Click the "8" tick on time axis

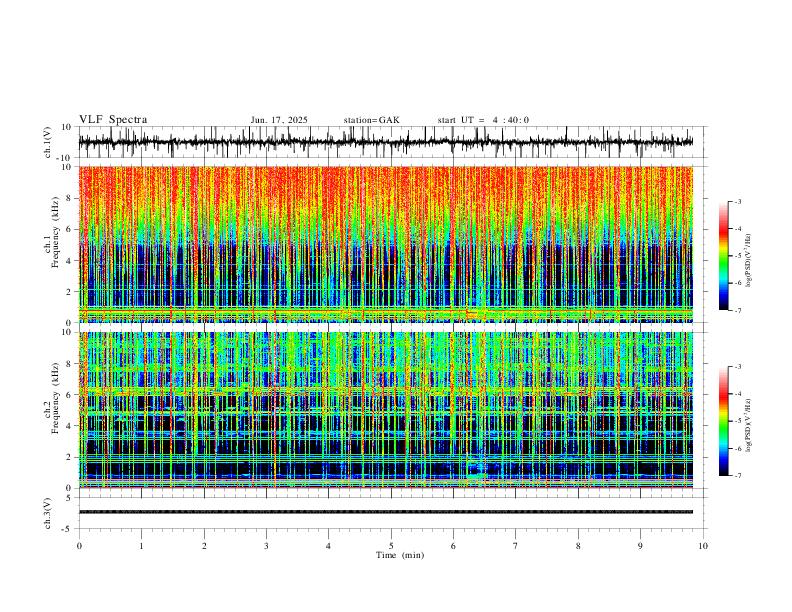click(578, 546)
